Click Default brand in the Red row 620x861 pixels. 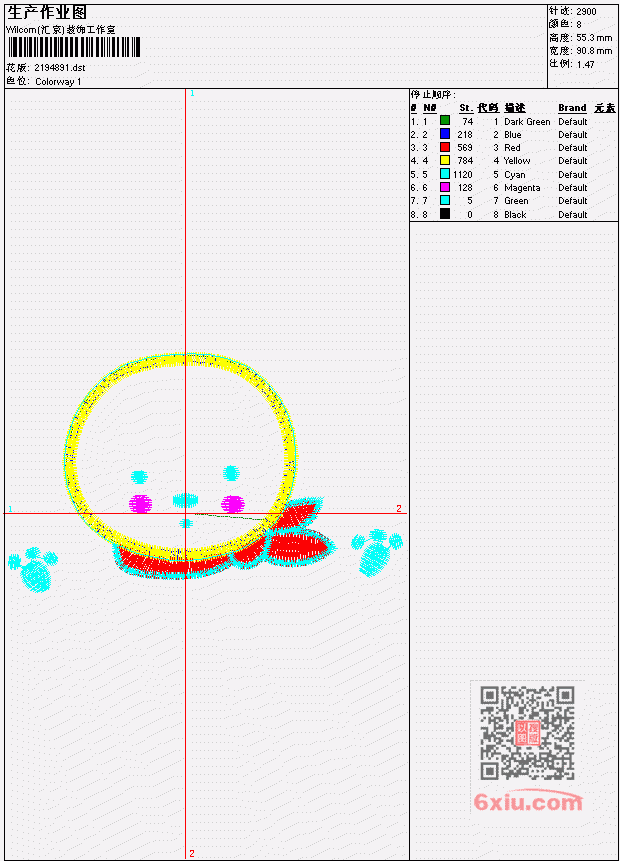click(x=573, y=148)
